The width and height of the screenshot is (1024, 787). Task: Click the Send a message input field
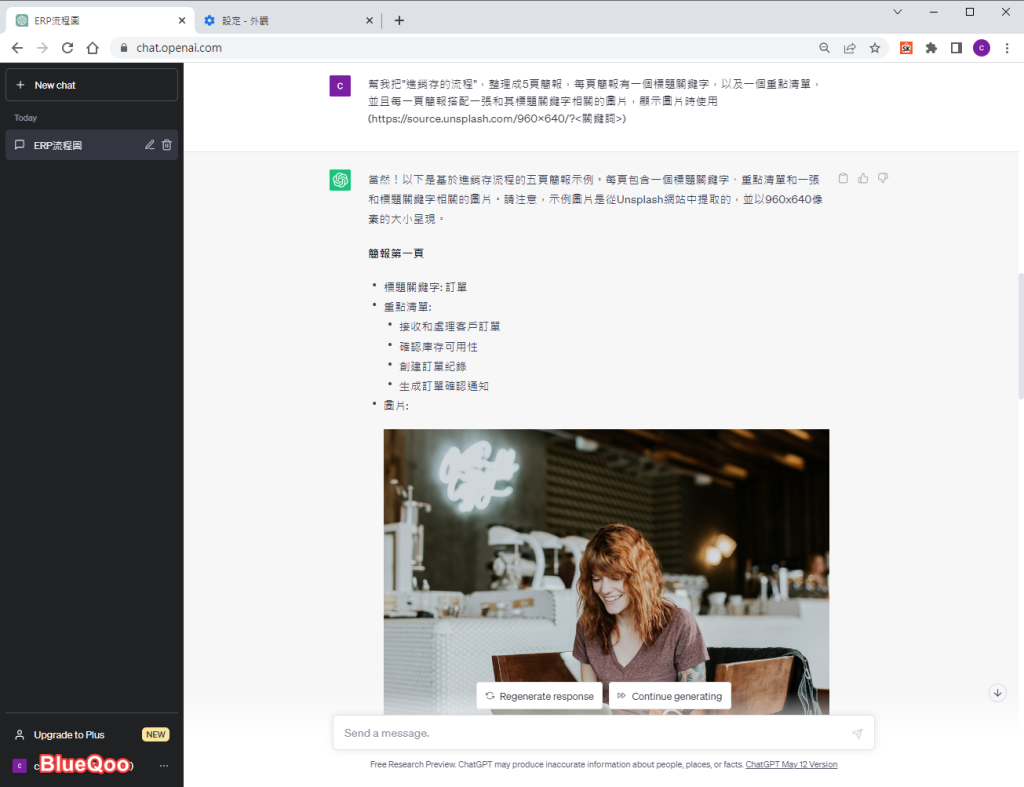pyautogui.click(x=590, y=733)
